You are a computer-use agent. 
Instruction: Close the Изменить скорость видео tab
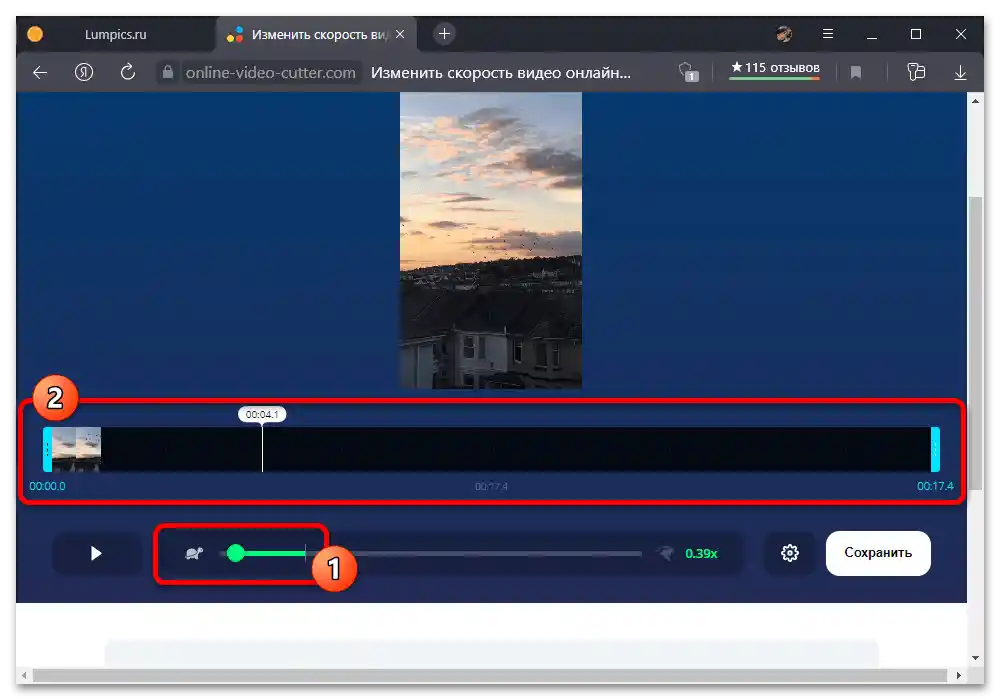pos(400,34)
